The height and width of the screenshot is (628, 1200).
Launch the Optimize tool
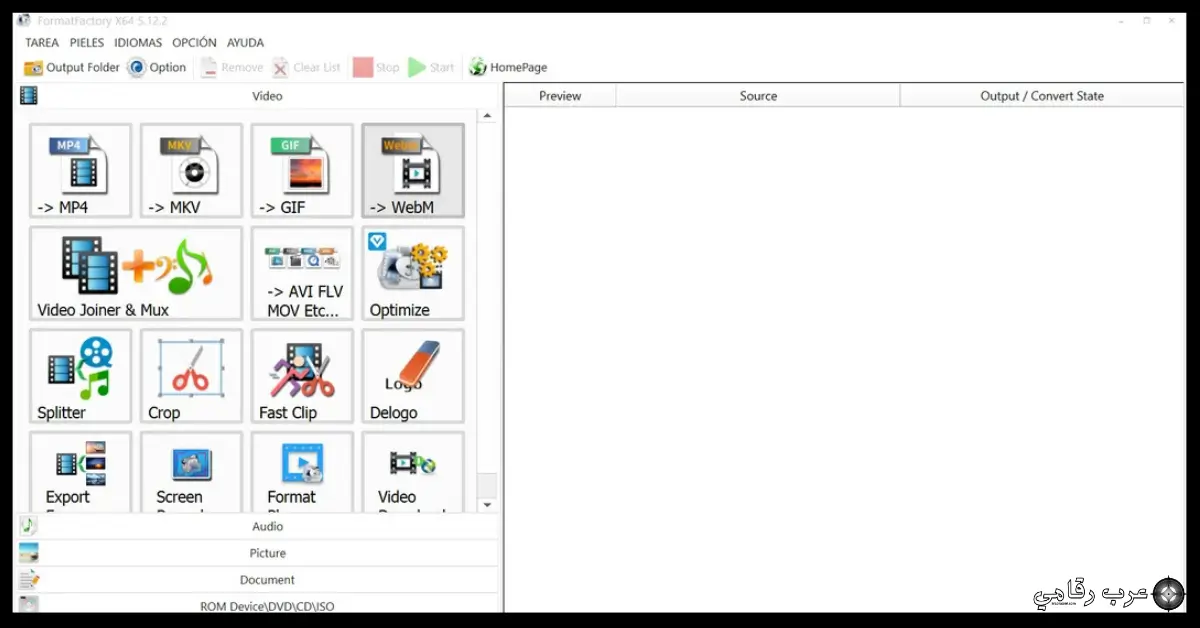tap(412, 273)
